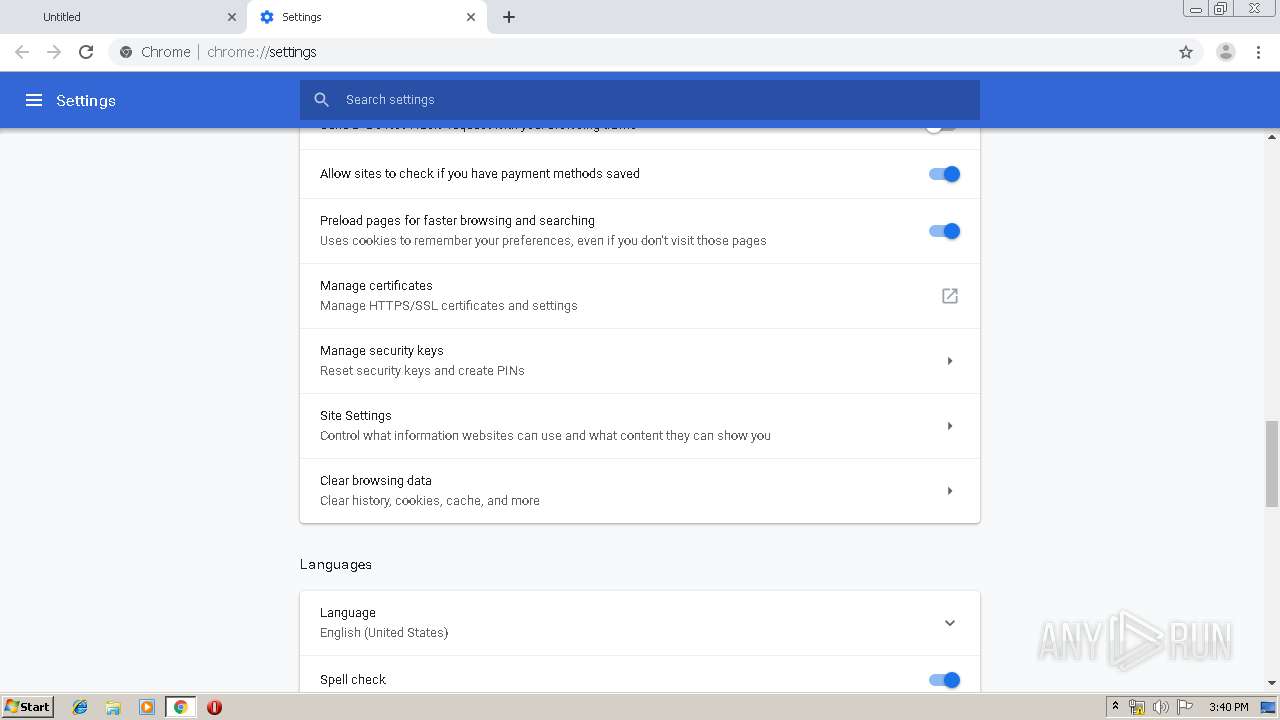Select the Settings tab
1280x720 pixels.
click(x=366, y=17)
